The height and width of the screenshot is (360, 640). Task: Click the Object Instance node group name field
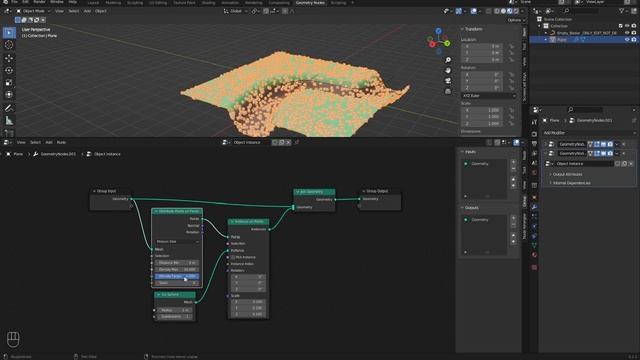[584, 164]
